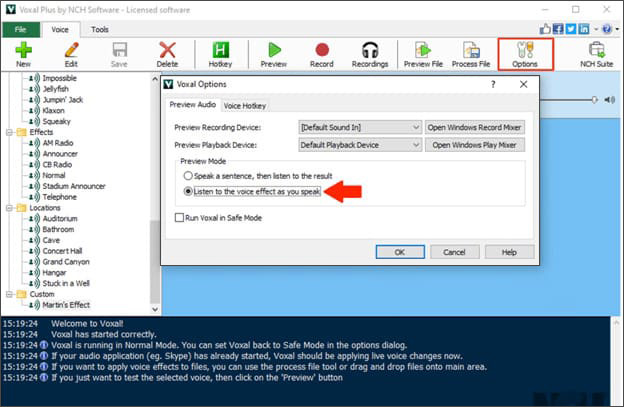Select the Auditorium location icon
This screenshot has width=624, height=407.
pos(35,218)
